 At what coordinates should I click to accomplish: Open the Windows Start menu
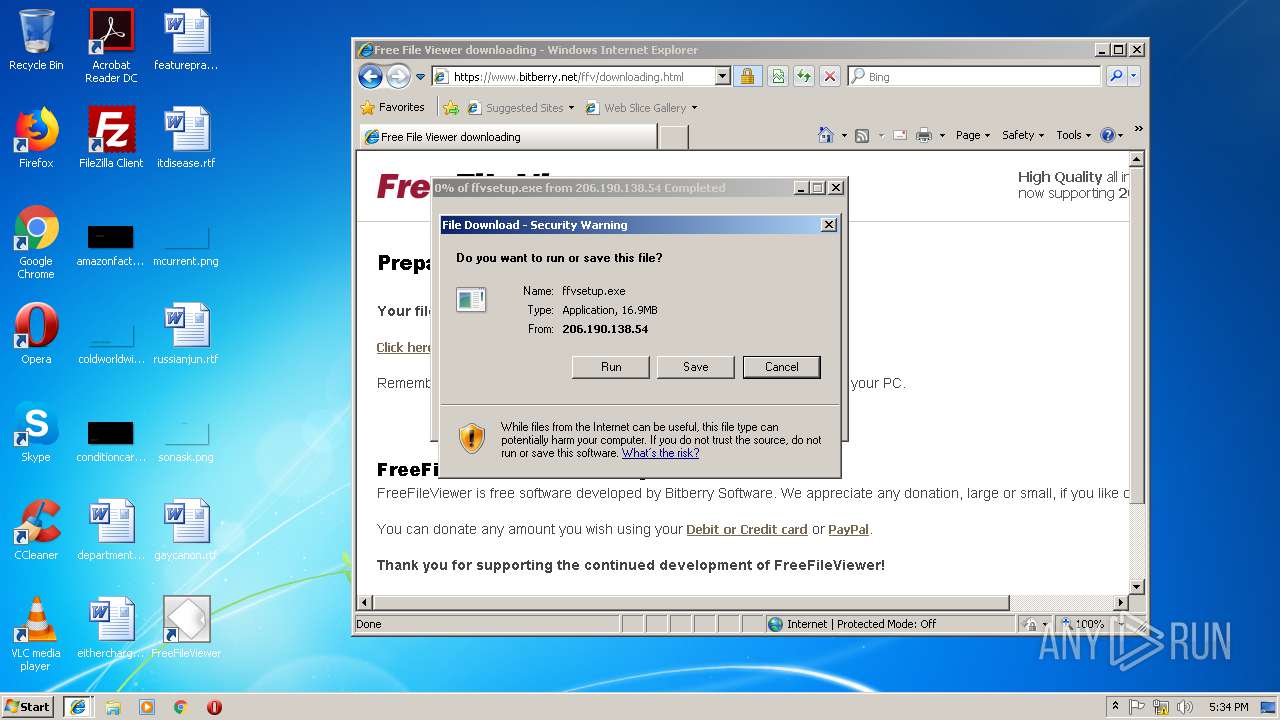[28, 706]
